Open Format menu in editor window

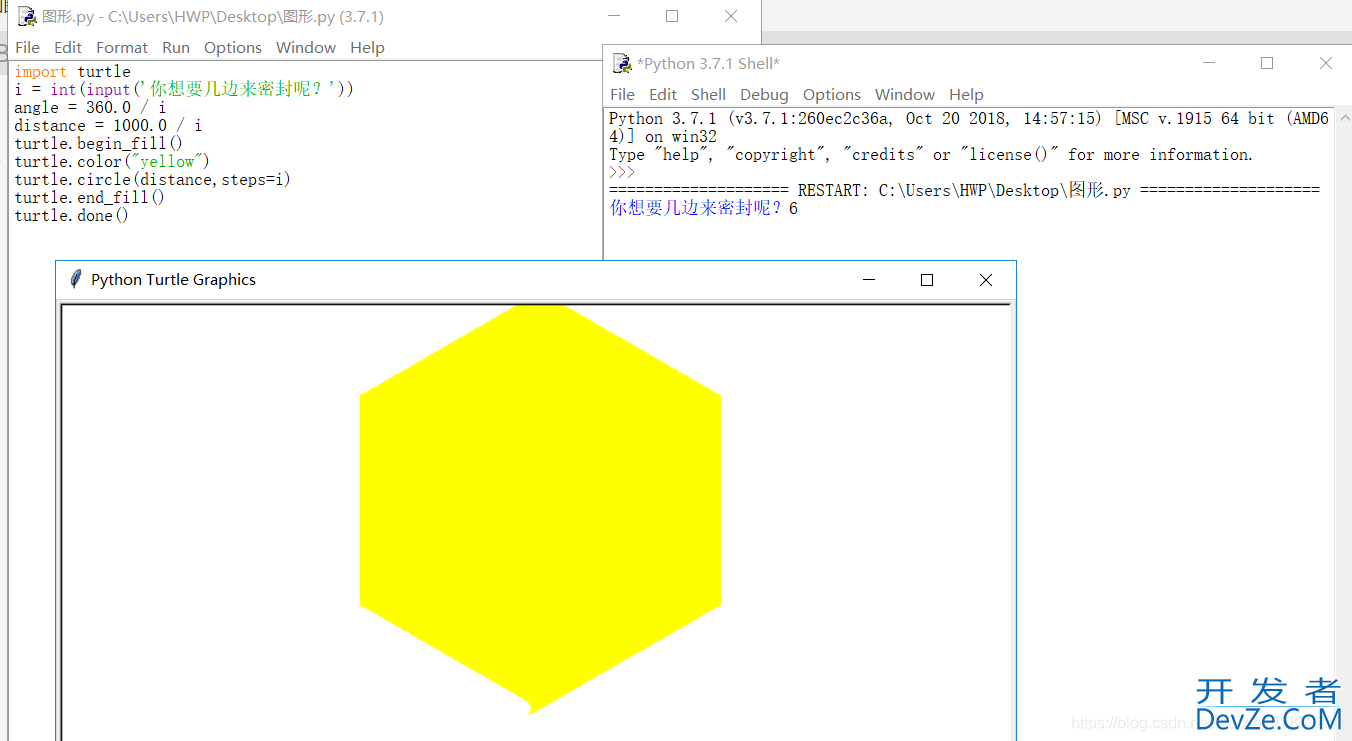click(x=122, y=47)
